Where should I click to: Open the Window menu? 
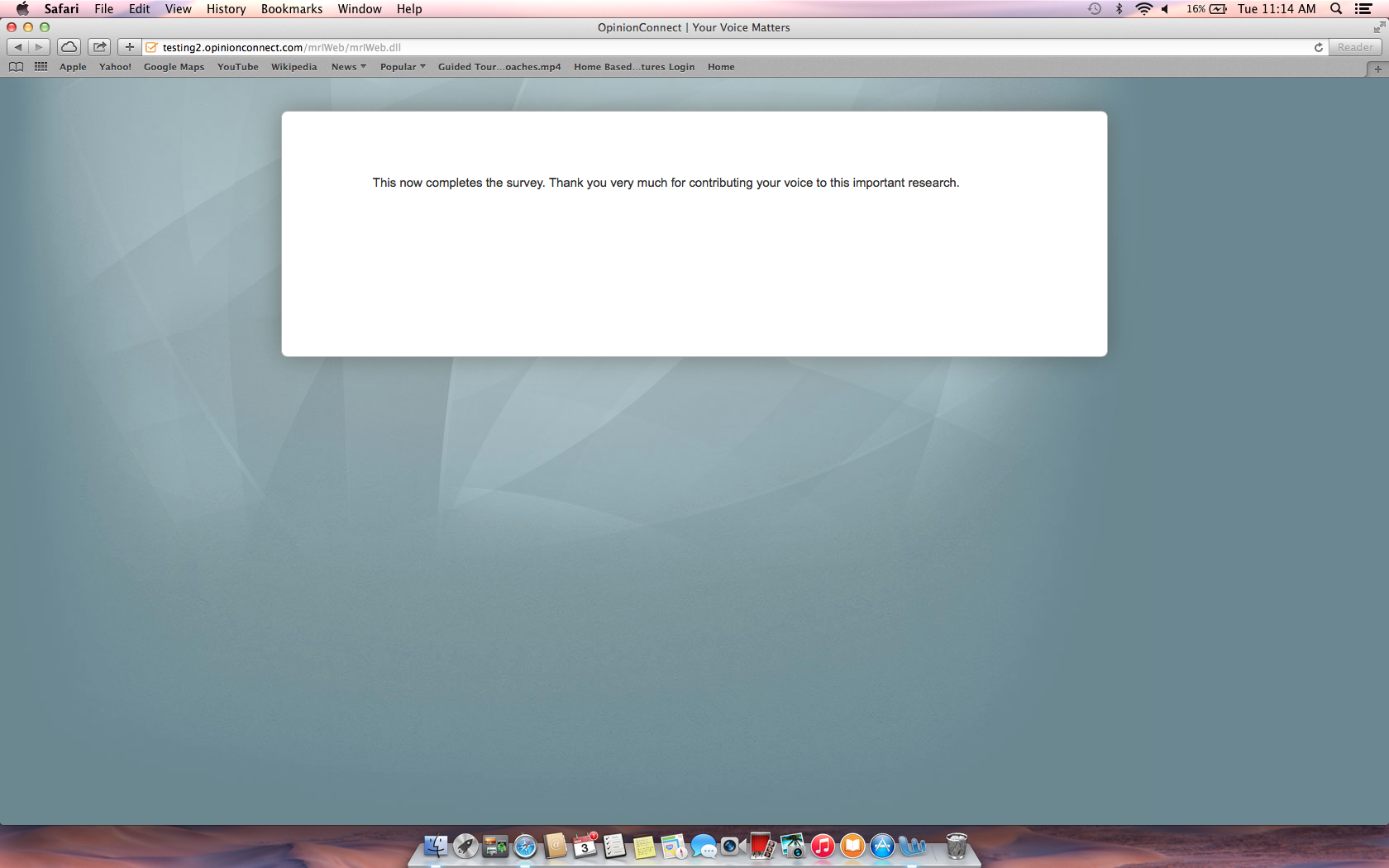coord(360,9)
